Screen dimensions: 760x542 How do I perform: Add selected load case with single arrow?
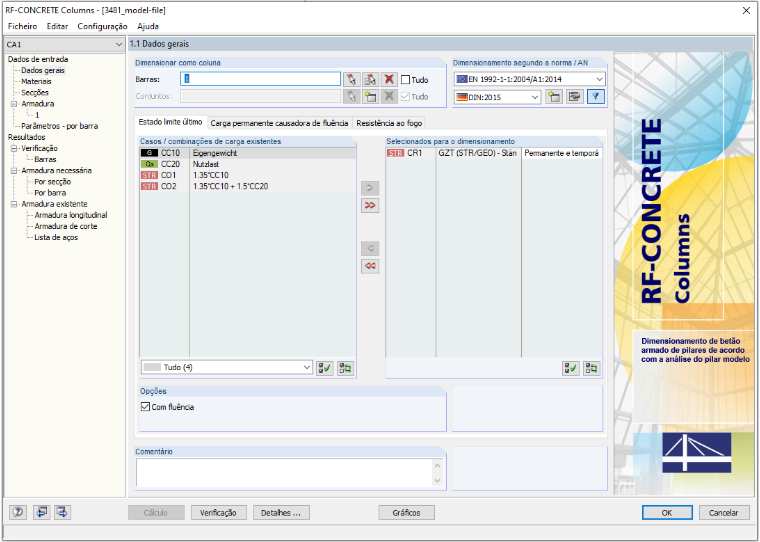point(370,188)
